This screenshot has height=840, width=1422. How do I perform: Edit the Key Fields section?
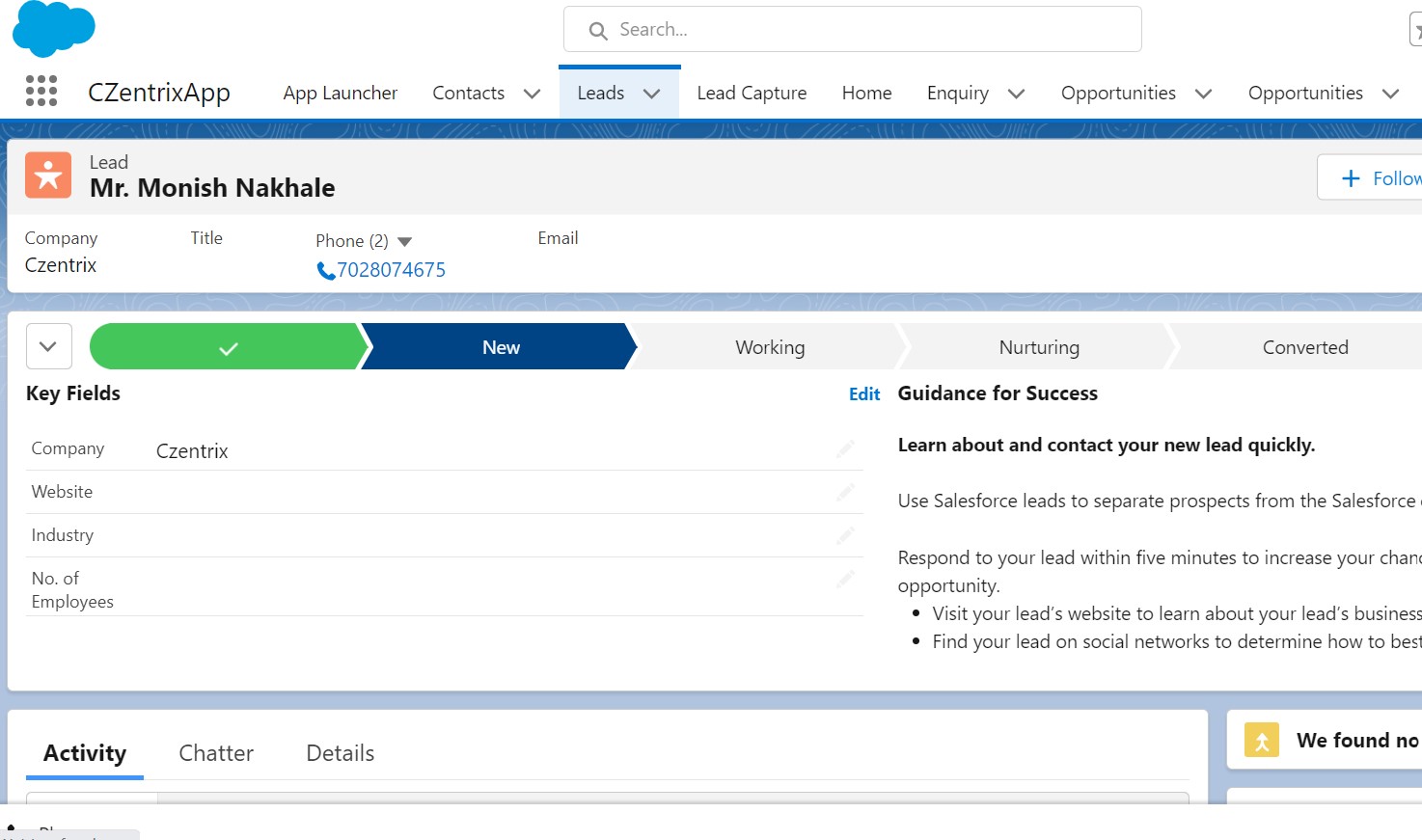863,393
